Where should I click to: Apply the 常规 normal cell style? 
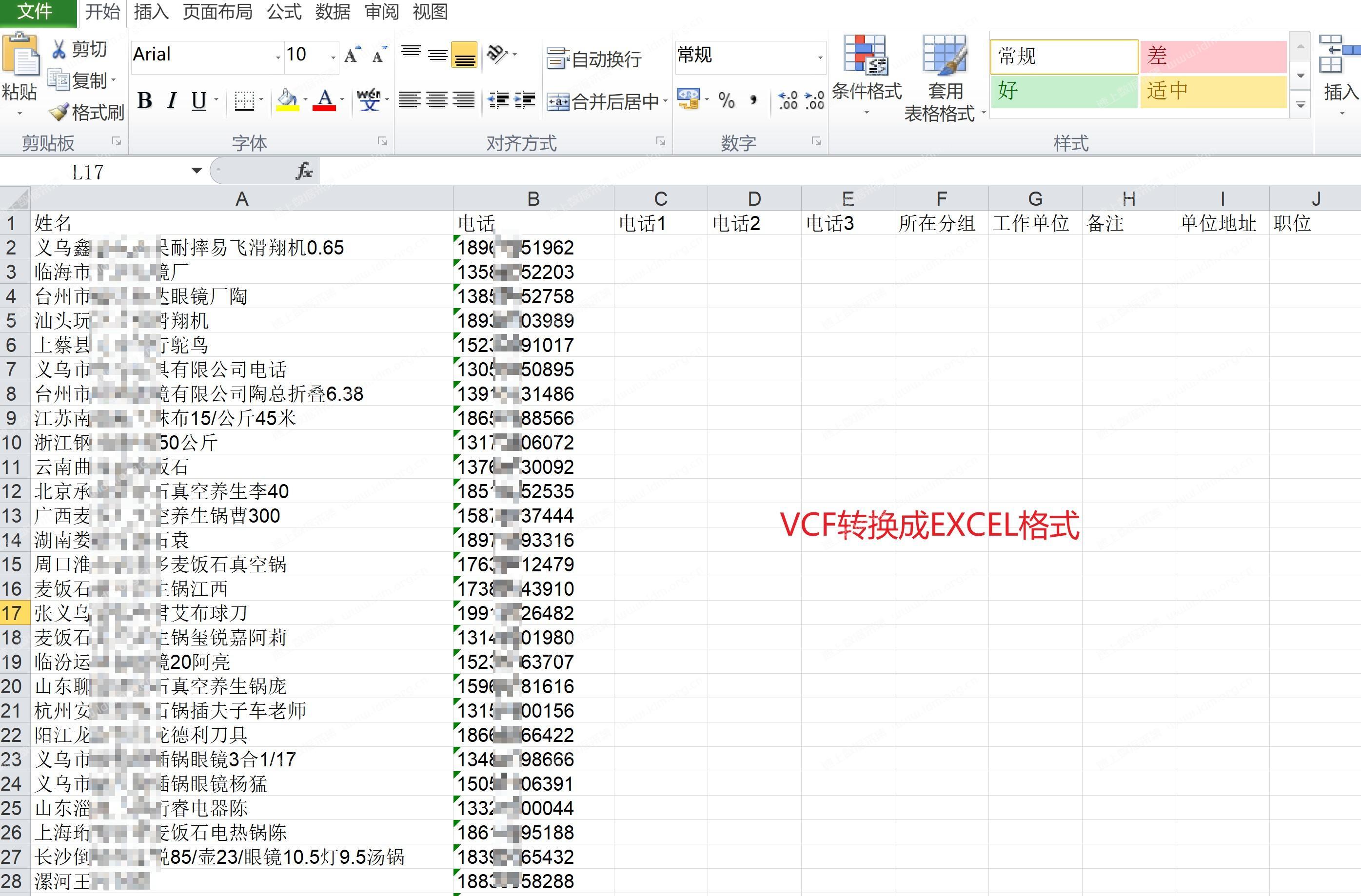(x=1064, y=56)
